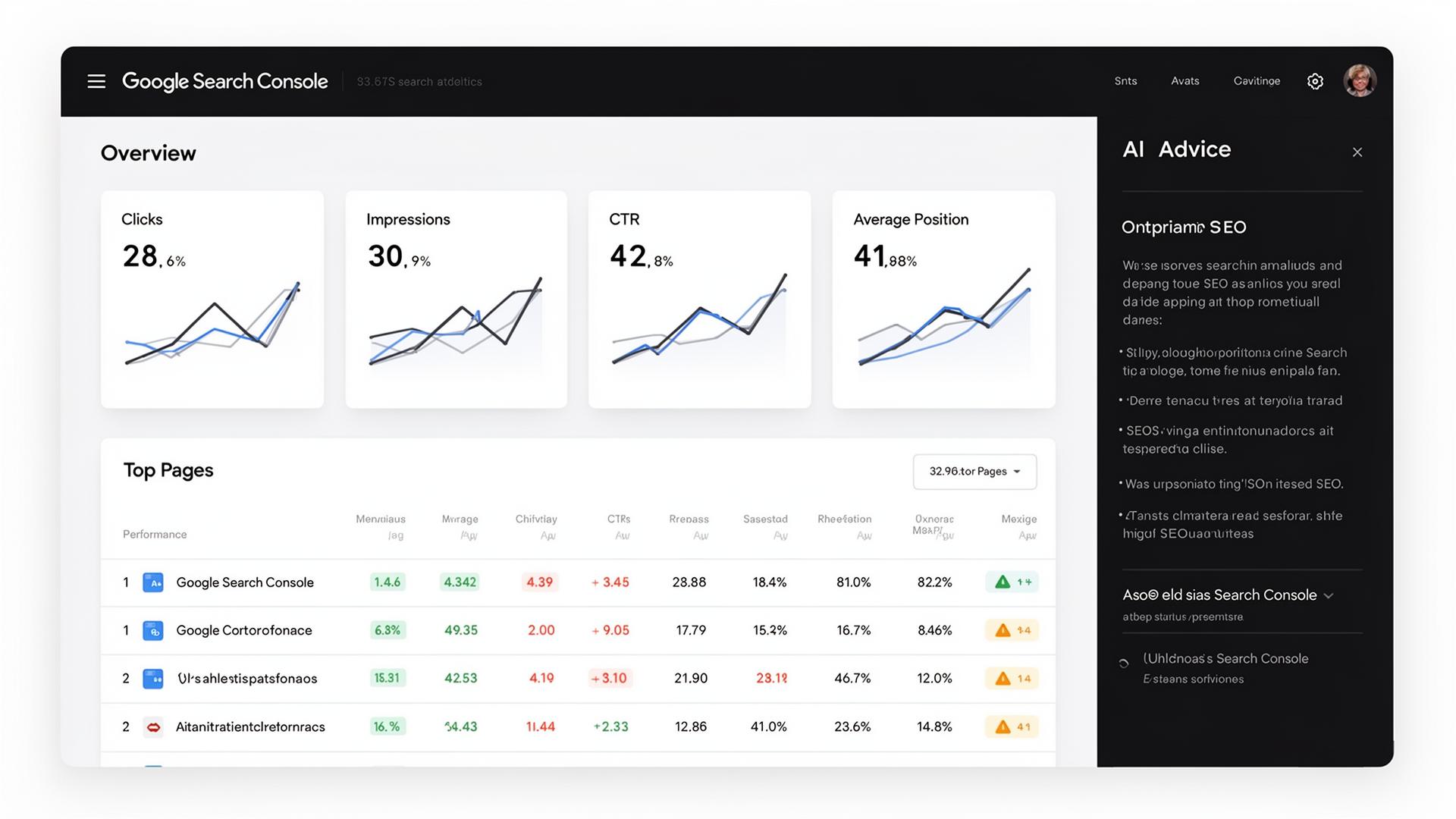1456x819 pixels.
Task: Sort by the Mexige column header
Action: pos(1019,519)
